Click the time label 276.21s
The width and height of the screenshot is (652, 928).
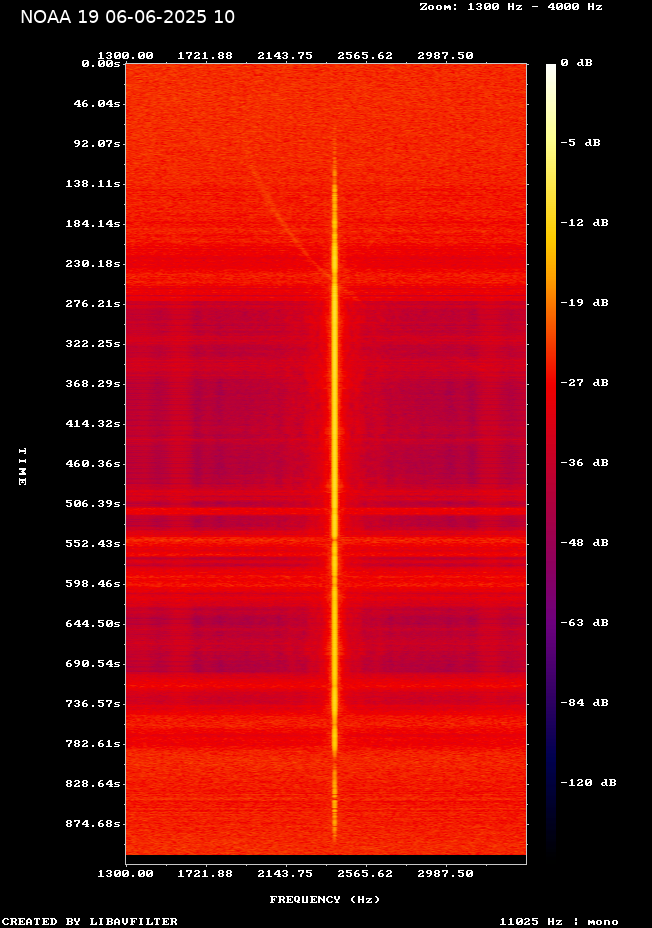click(93, 304)
